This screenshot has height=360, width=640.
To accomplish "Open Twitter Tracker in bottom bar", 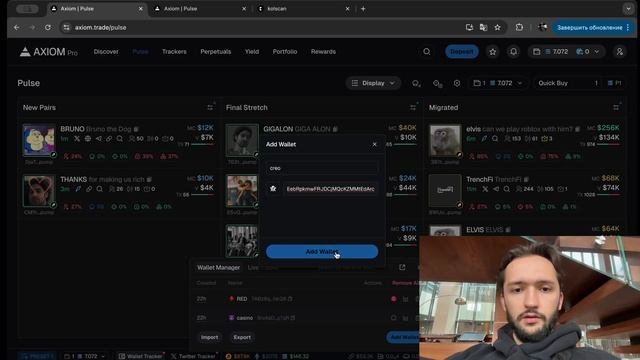I will click(193, 356).
